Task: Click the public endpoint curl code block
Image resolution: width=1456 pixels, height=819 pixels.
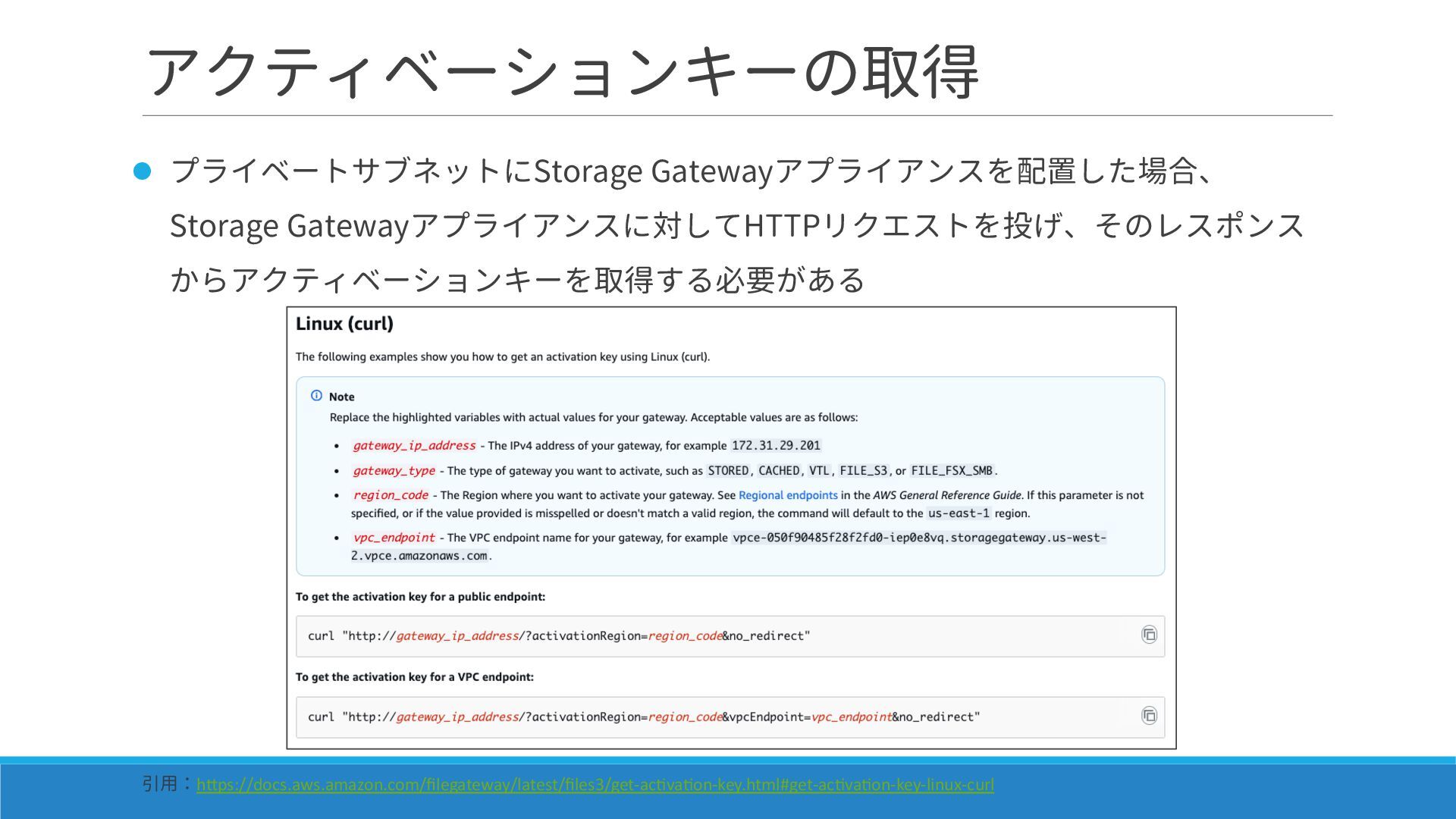Action: (x=730, y=636)
